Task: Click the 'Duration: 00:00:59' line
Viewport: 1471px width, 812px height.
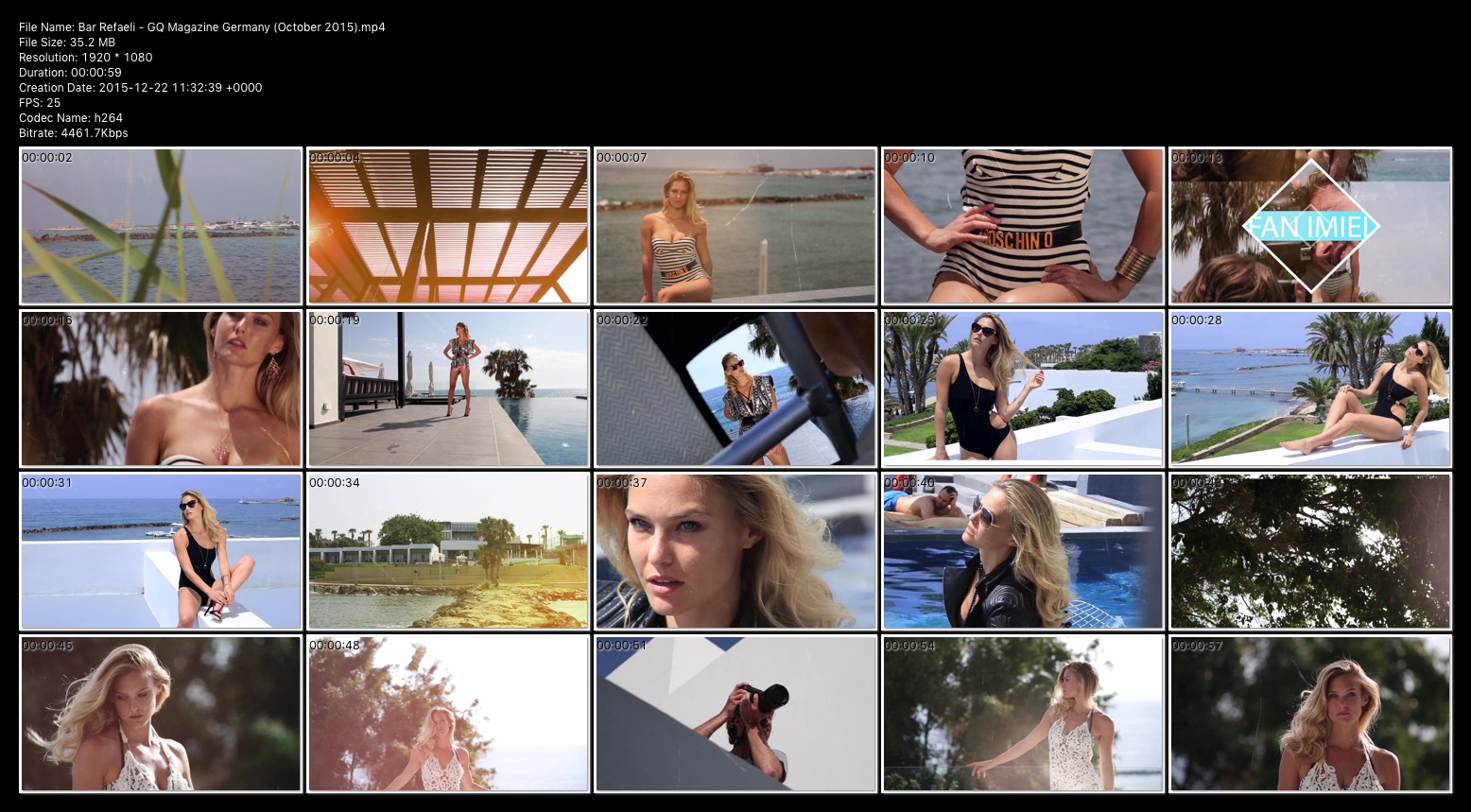Action: coord(71,73)
